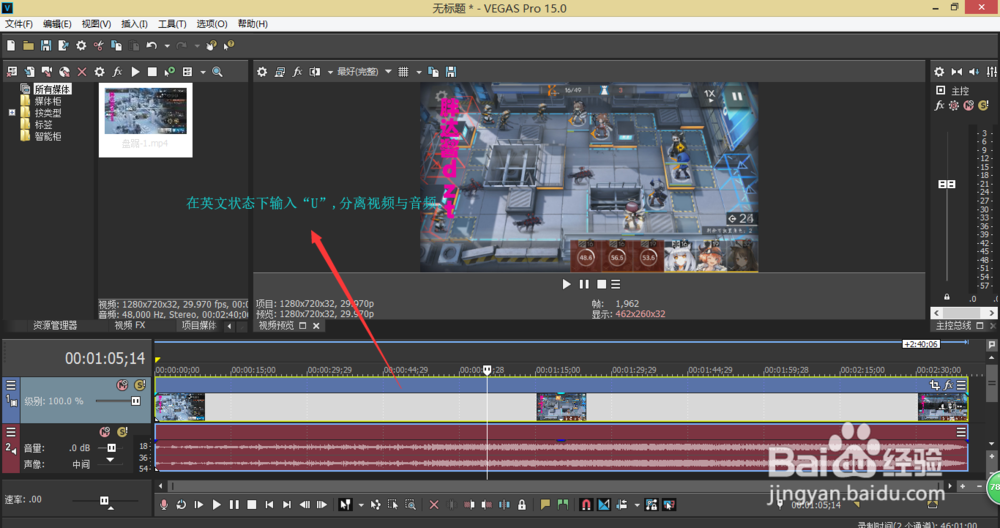The height and width of the screenshot is (528, 1000).
Task: Save the project with the floppy disk icon
Action: 46,45
